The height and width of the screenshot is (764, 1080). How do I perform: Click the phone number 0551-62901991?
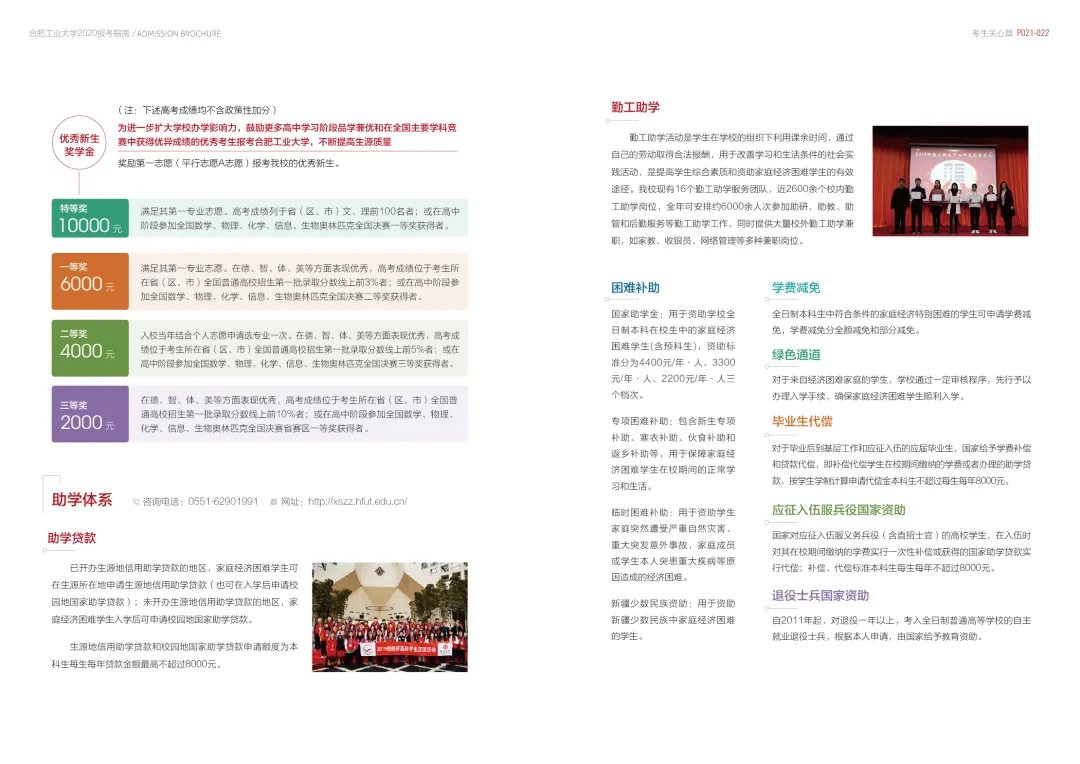click(222, 500)
